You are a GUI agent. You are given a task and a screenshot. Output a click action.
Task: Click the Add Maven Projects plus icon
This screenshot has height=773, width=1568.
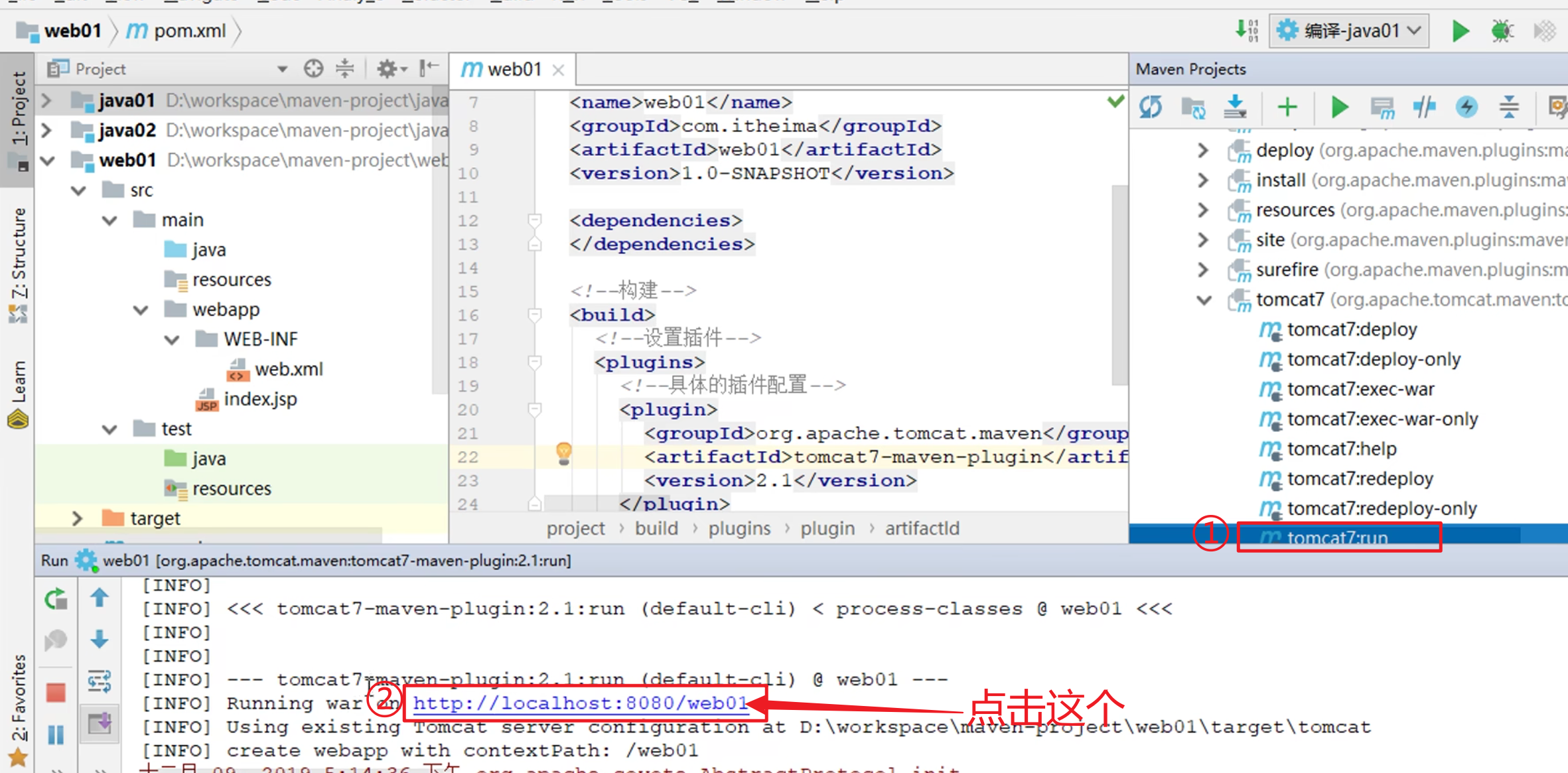click(1287, 107)
